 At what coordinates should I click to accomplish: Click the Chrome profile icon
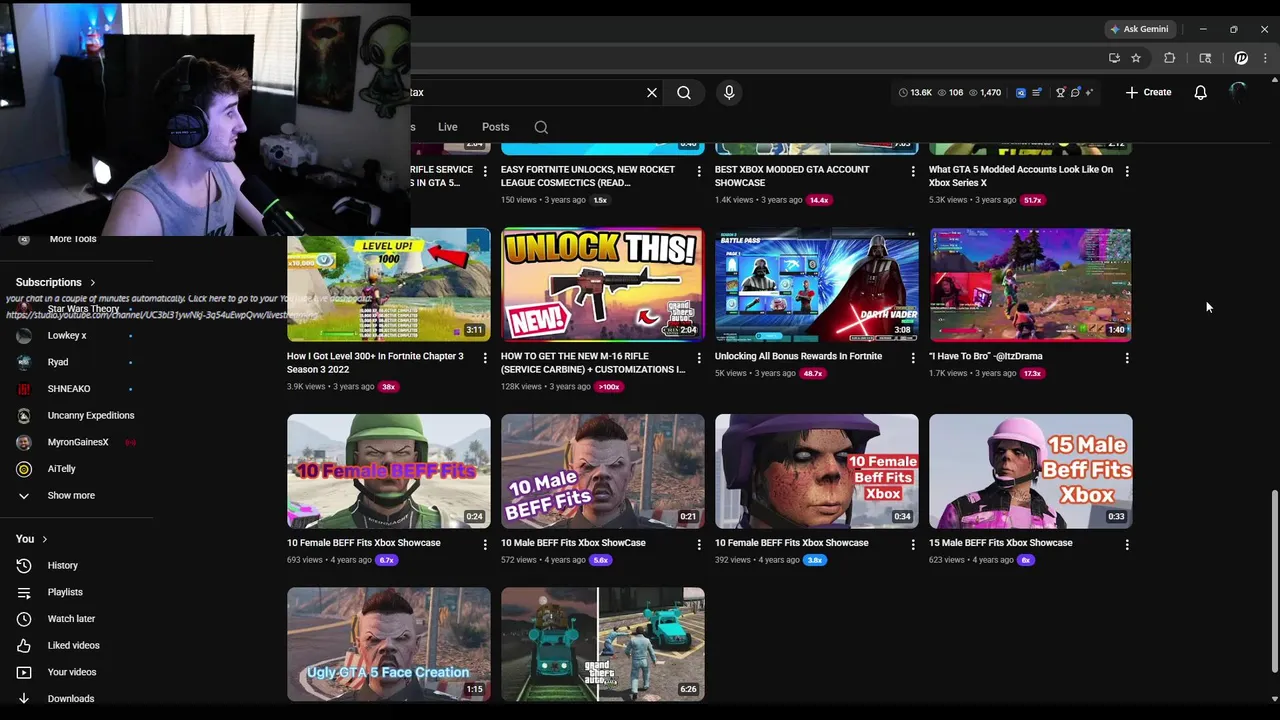[1241, 58]
